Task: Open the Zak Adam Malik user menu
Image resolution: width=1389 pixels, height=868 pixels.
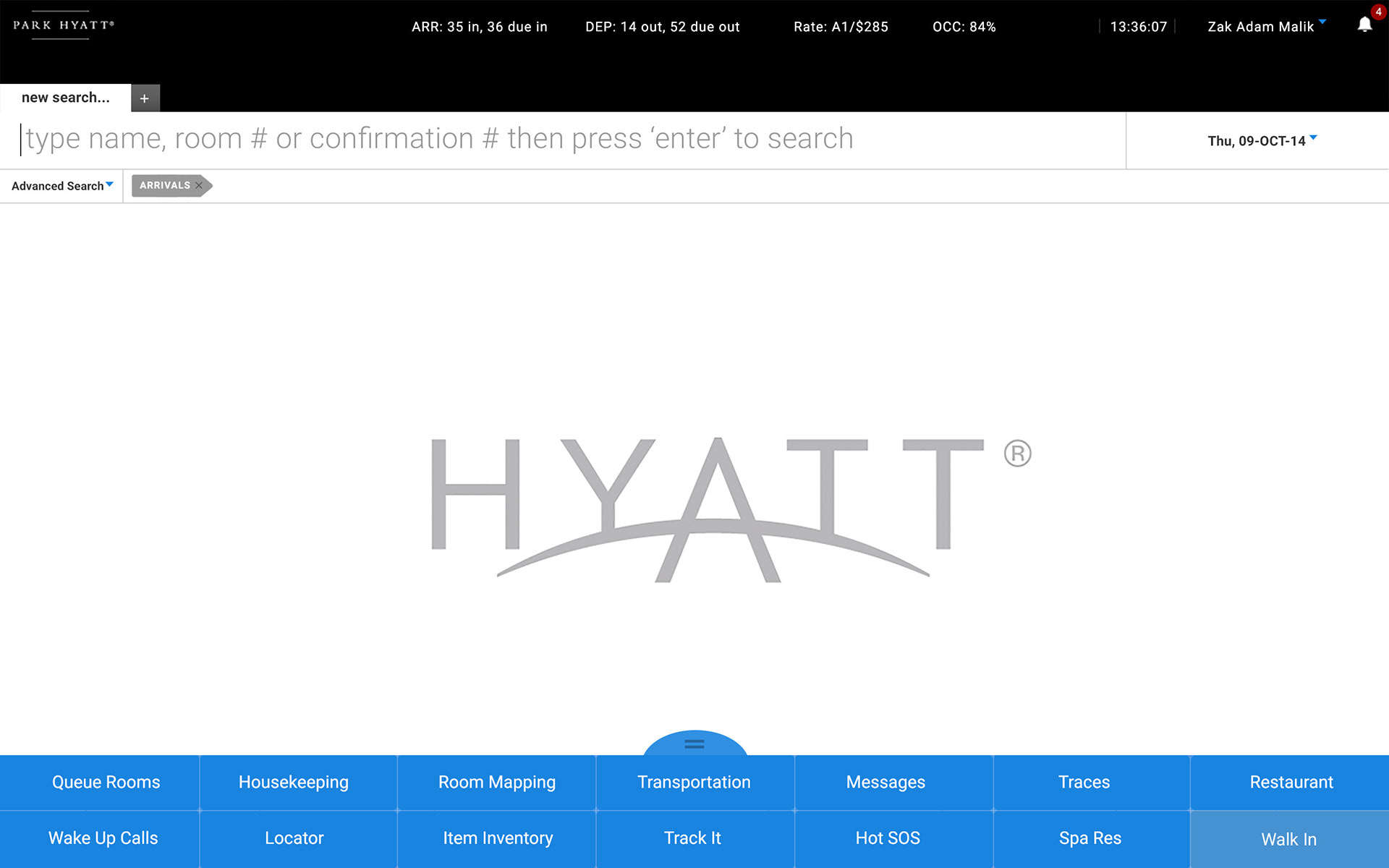Action: [1266, 27]
